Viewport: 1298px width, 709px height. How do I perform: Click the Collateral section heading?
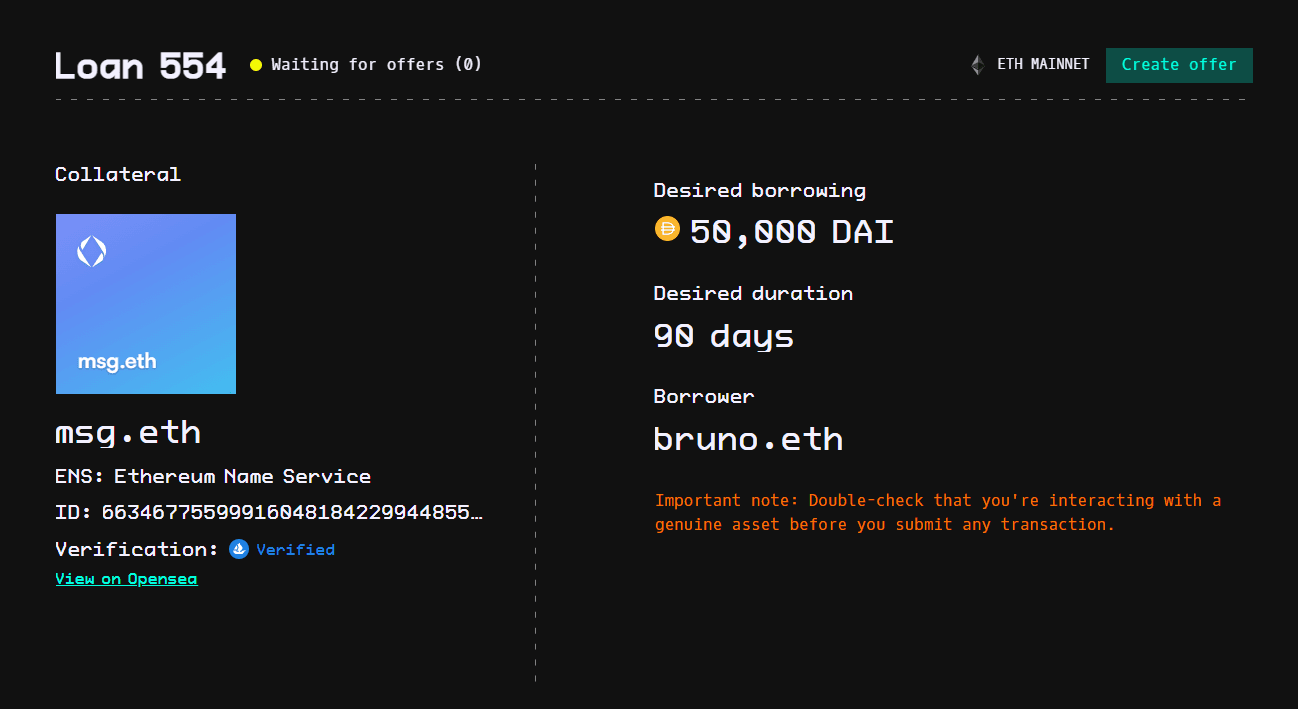click(x=118, y=174)
